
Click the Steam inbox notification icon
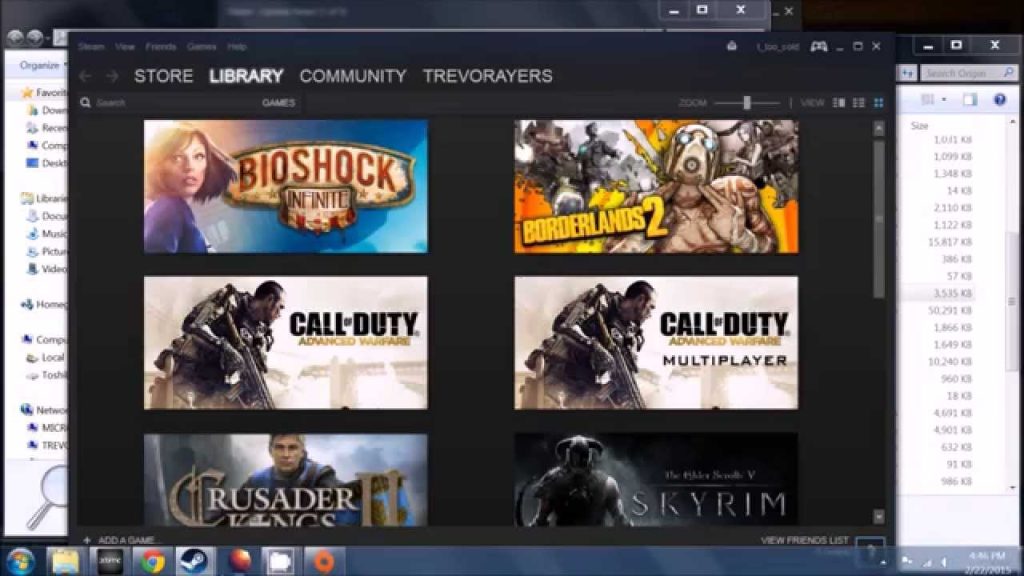[x=732, y=46]
